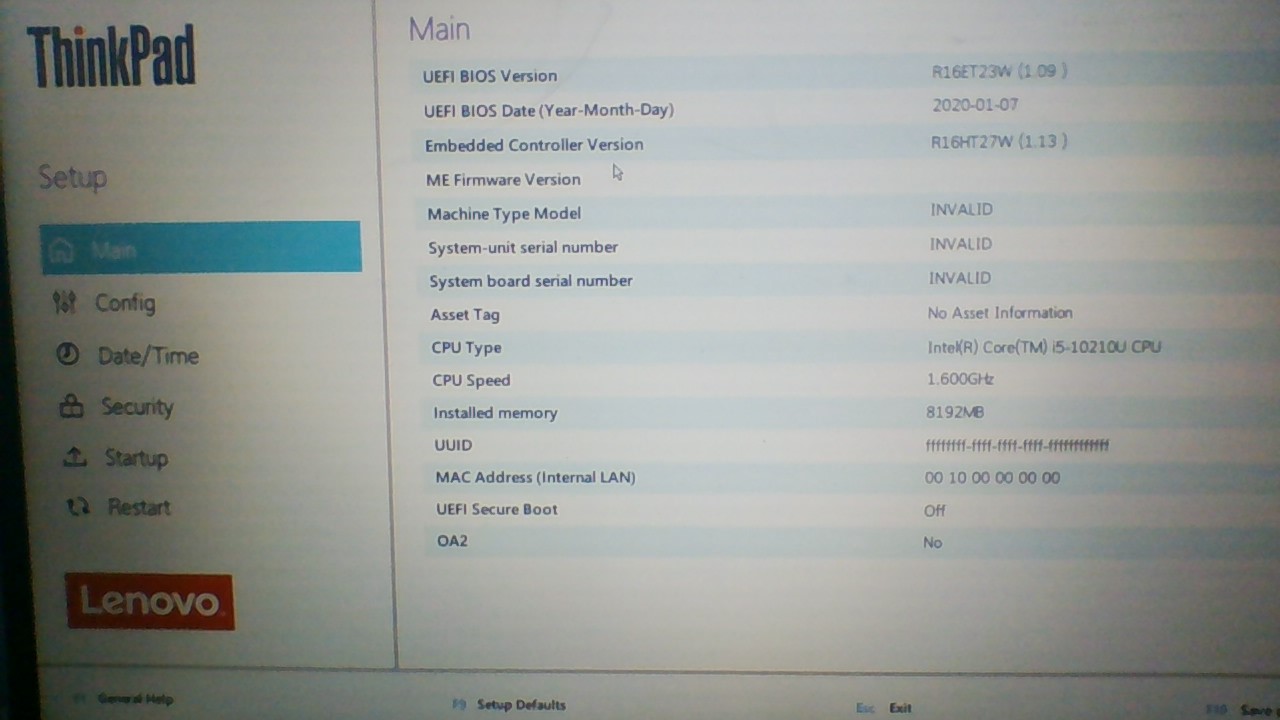This screenshot has height=720, width=1280.
Task: Click the date value 2020-01-07
Action: pyautogui.click(x=975, y=105)
